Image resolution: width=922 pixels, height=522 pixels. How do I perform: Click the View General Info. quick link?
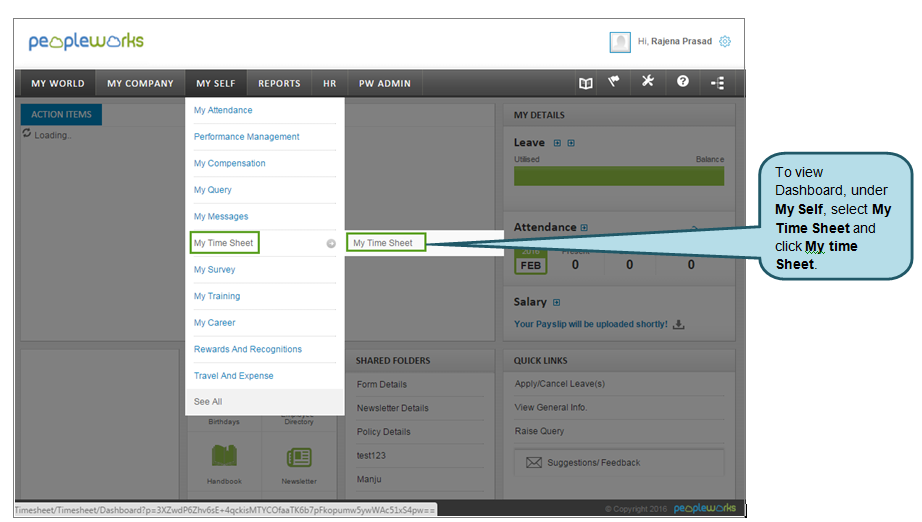(550, 407)
